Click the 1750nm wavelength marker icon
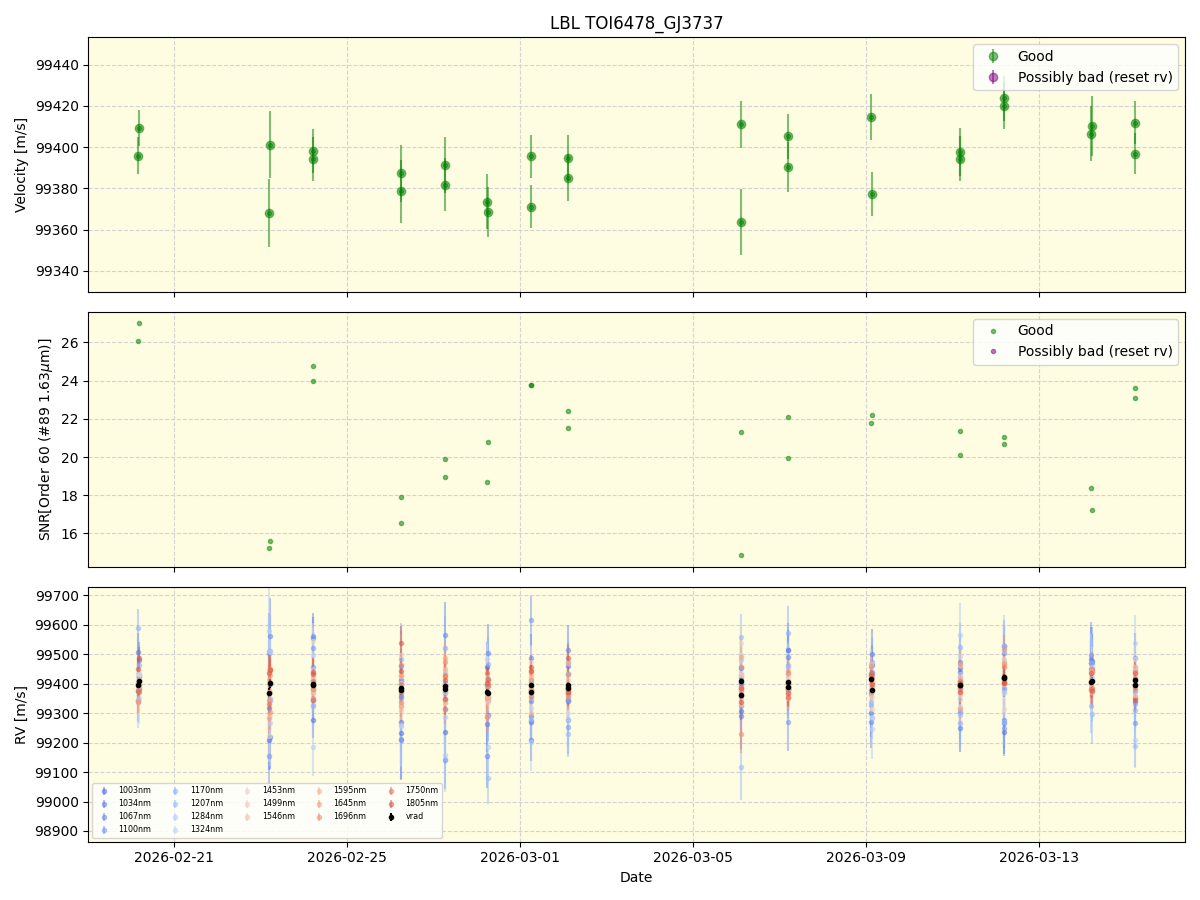1200x900 pixels. click(x=391, y=790)
